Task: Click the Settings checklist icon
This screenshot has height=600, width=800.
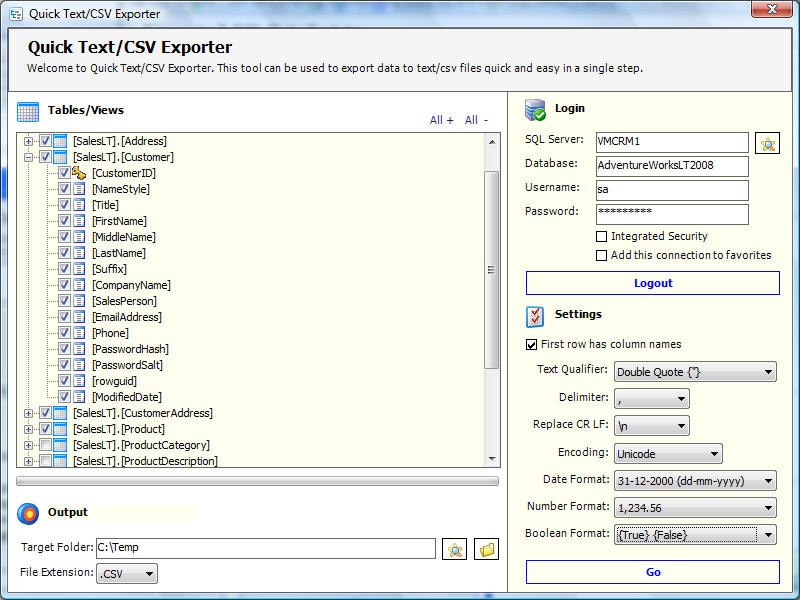Action: click(x=535, y=316)
